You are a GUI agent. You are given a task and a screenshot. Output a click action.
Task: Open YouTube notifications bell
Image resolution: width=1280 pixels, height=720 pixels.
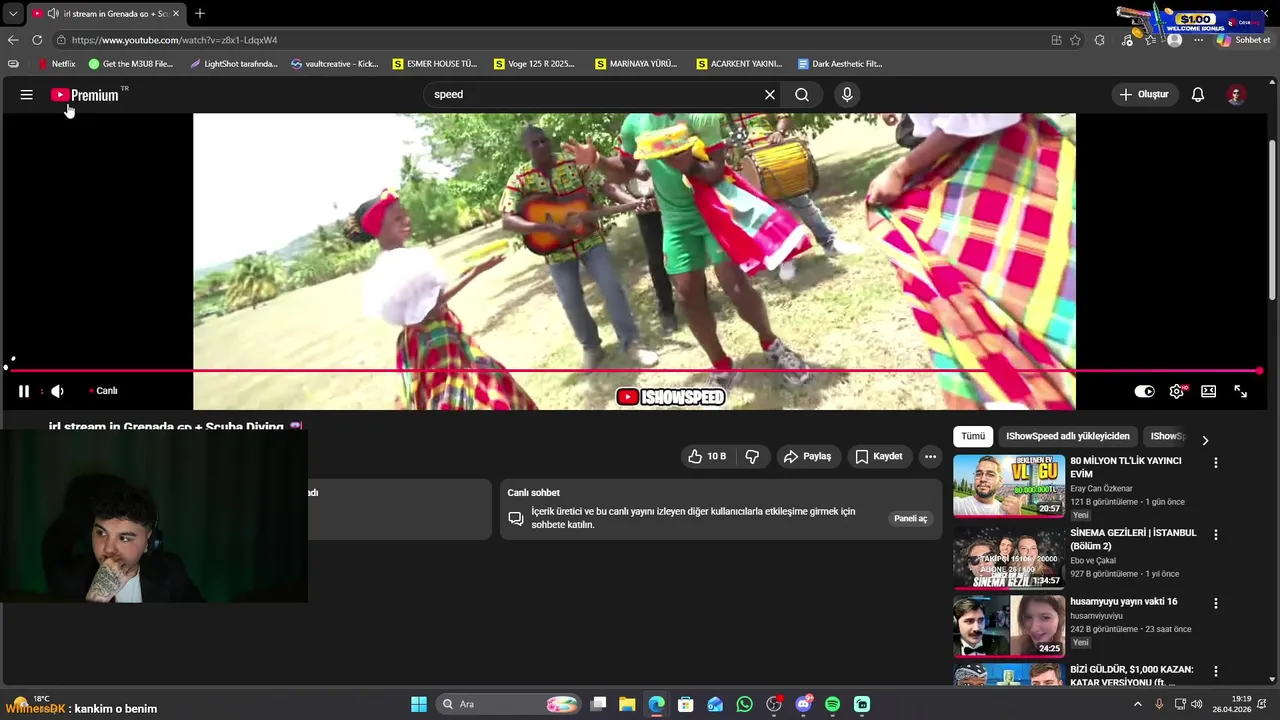[x=1198, y=94]
